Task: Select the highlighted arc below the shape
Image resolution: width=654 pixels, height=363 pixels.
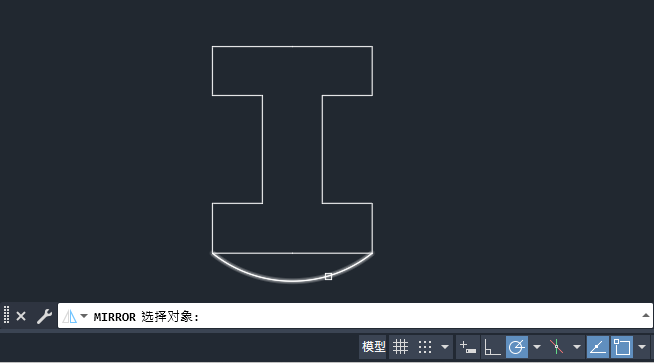Action: [x=292, y=280]
